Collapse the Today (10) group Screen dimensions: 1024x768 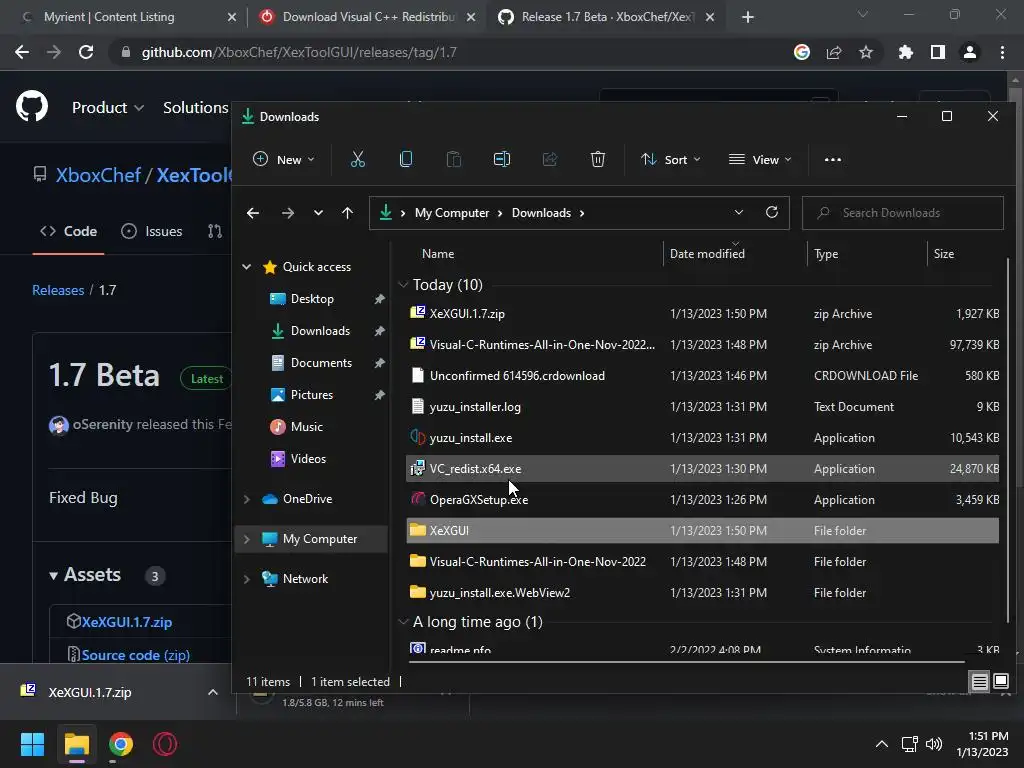click(x=403, y=285)
